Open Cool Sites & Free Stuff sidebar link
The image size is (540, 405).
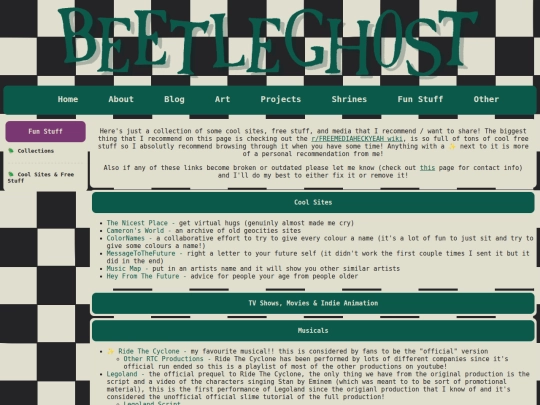coord(41,177)
